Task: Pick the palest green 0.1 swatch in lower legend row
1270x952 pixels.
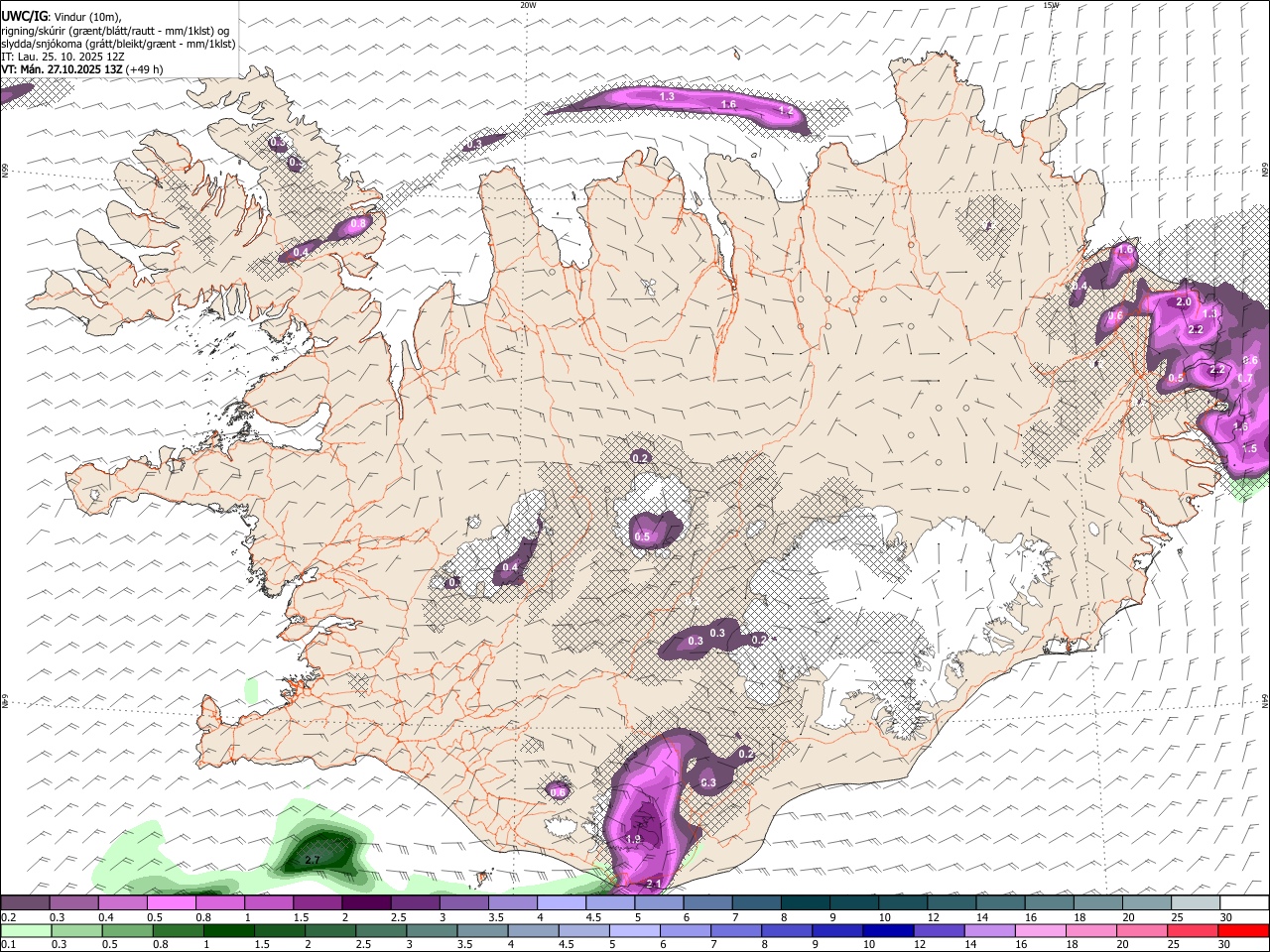Action: 24,930
